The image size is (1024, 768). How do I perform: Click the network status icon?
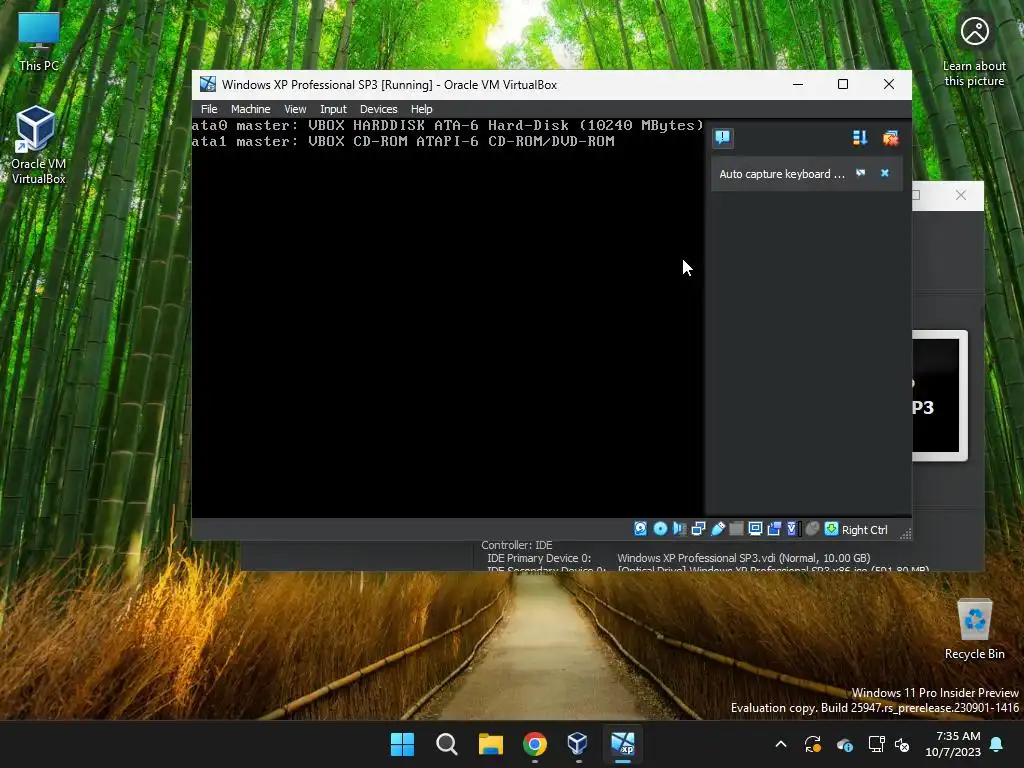[x=698, y=529]
